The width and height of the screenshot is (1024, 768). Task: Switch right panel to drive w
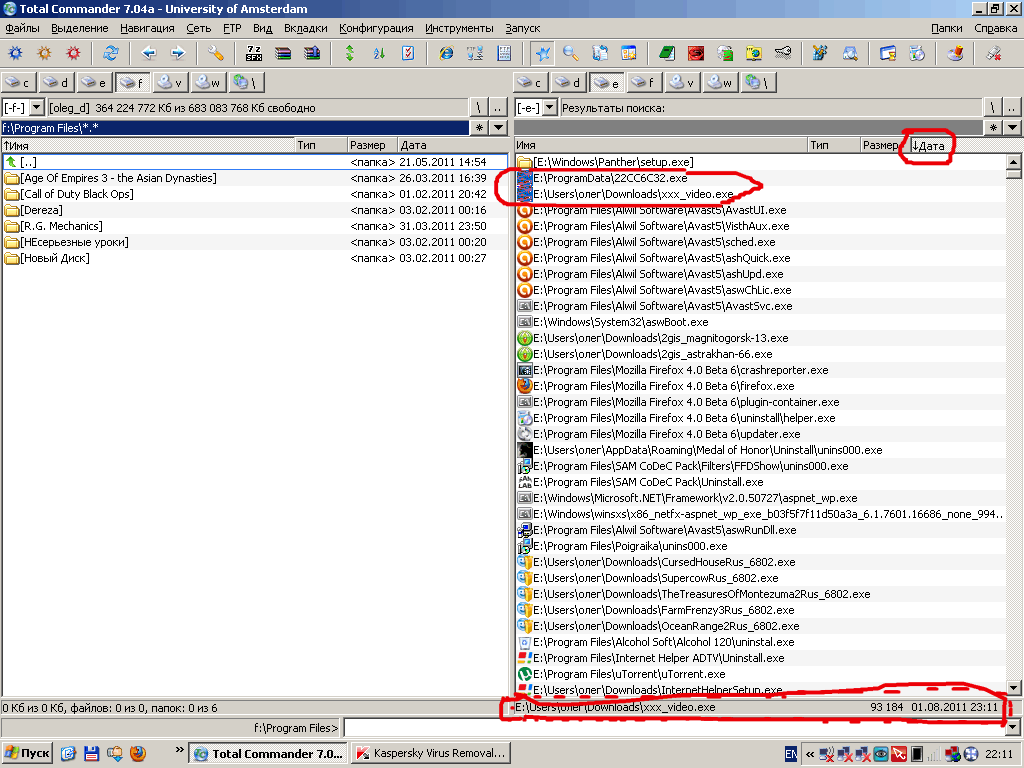720,83
